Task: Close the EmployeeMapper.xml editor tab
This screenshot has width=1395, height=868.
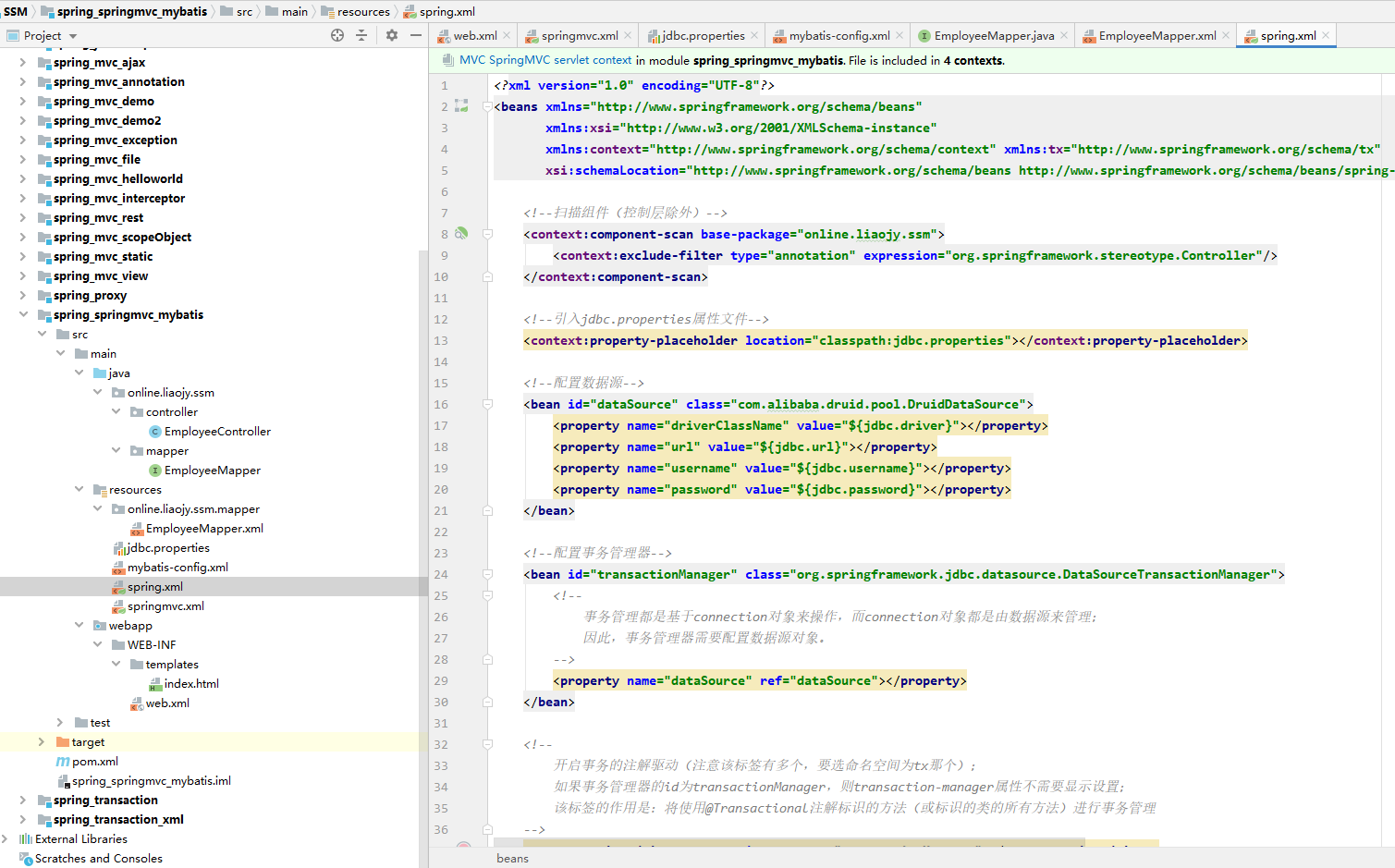Action: (x=1226, y=36)
